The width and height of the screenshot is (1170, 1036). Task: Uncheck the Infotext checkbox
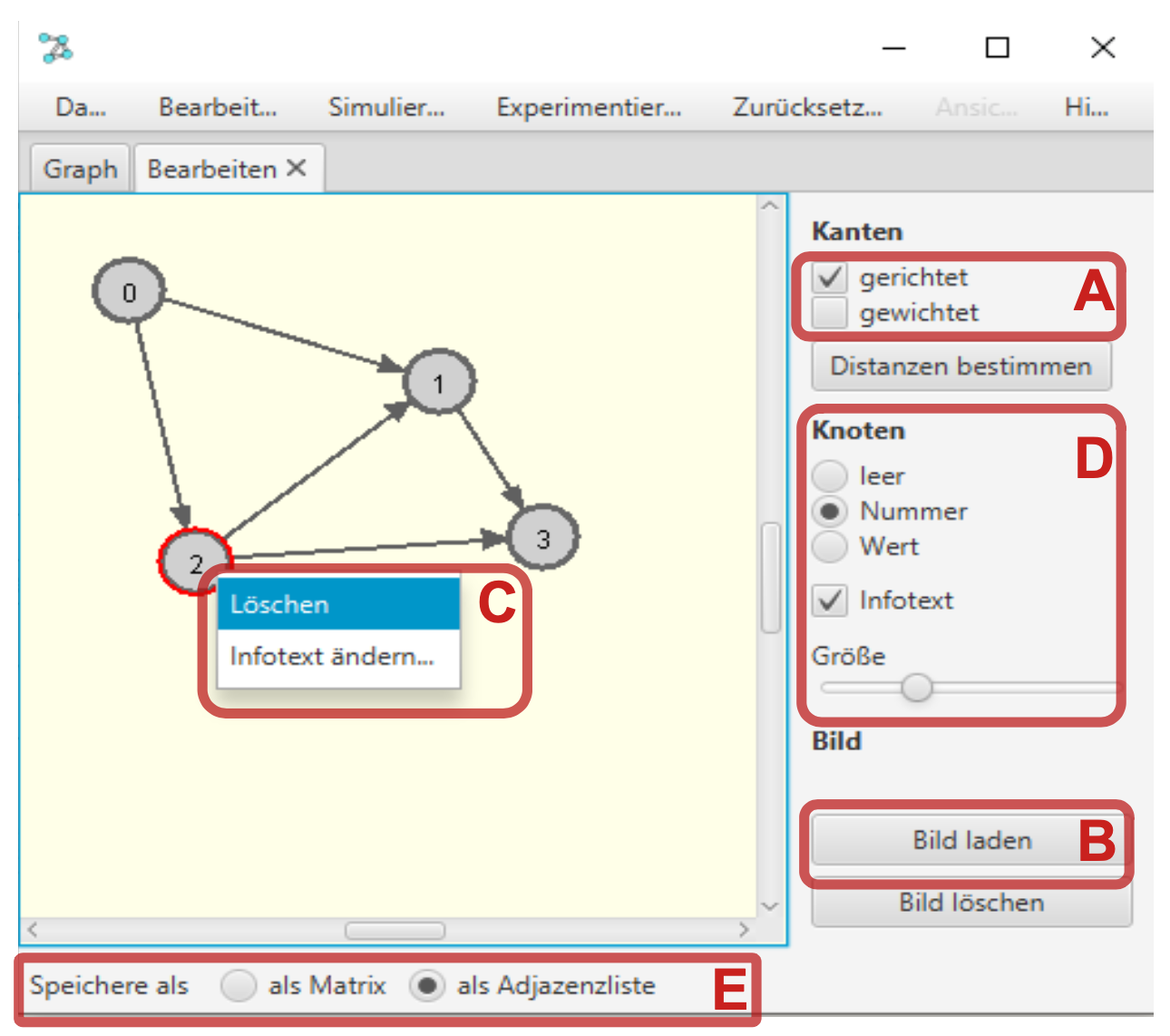click(829, 601)
